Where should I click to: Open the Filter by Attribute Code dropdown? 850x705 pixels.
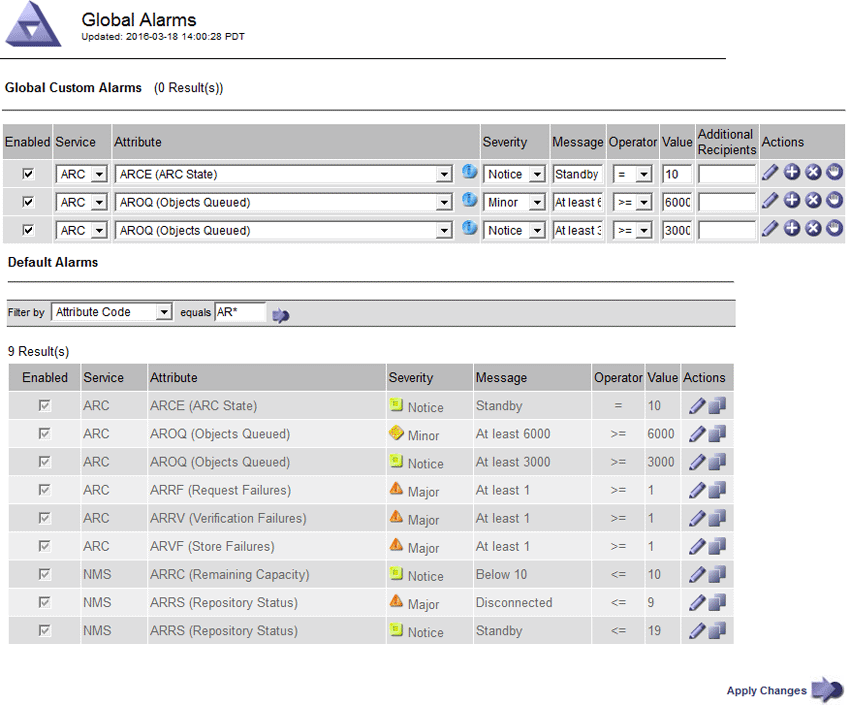click(112, 312)
